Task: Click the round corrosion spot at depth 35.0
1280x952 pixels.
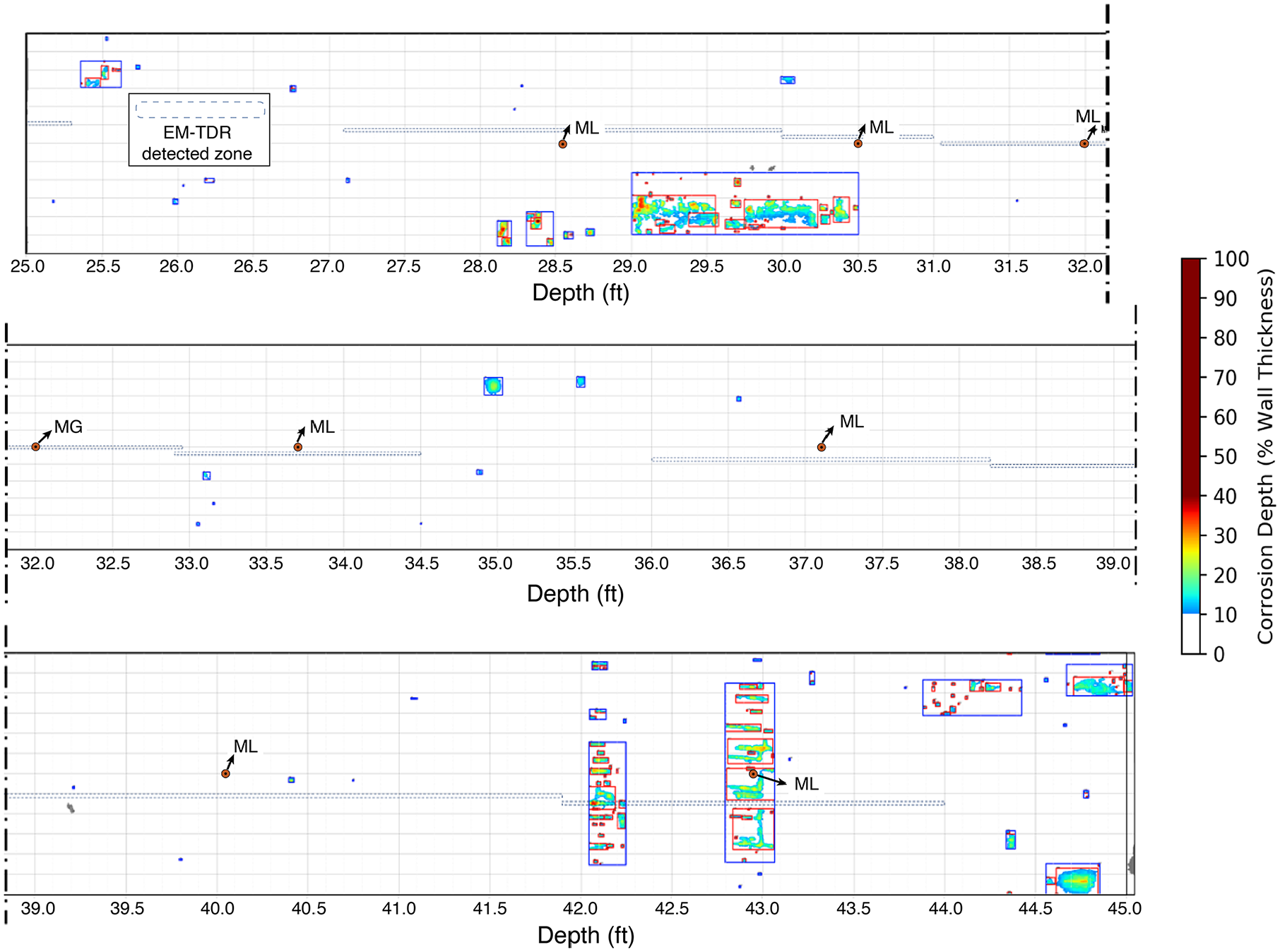Action: 493,386
